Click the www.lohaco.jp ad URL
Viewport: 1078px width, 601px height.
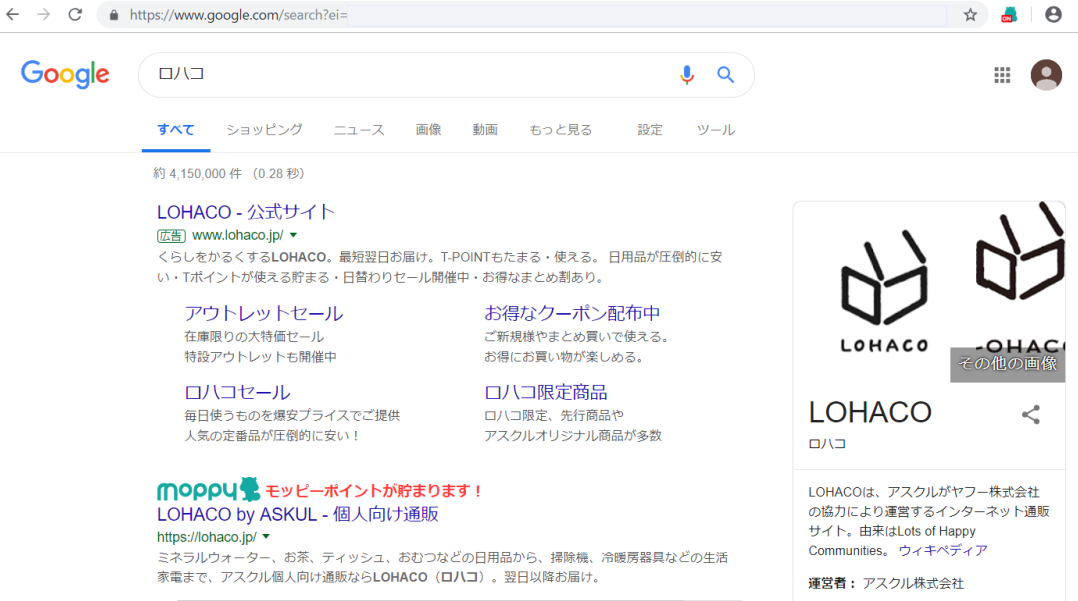click(238, 235)
